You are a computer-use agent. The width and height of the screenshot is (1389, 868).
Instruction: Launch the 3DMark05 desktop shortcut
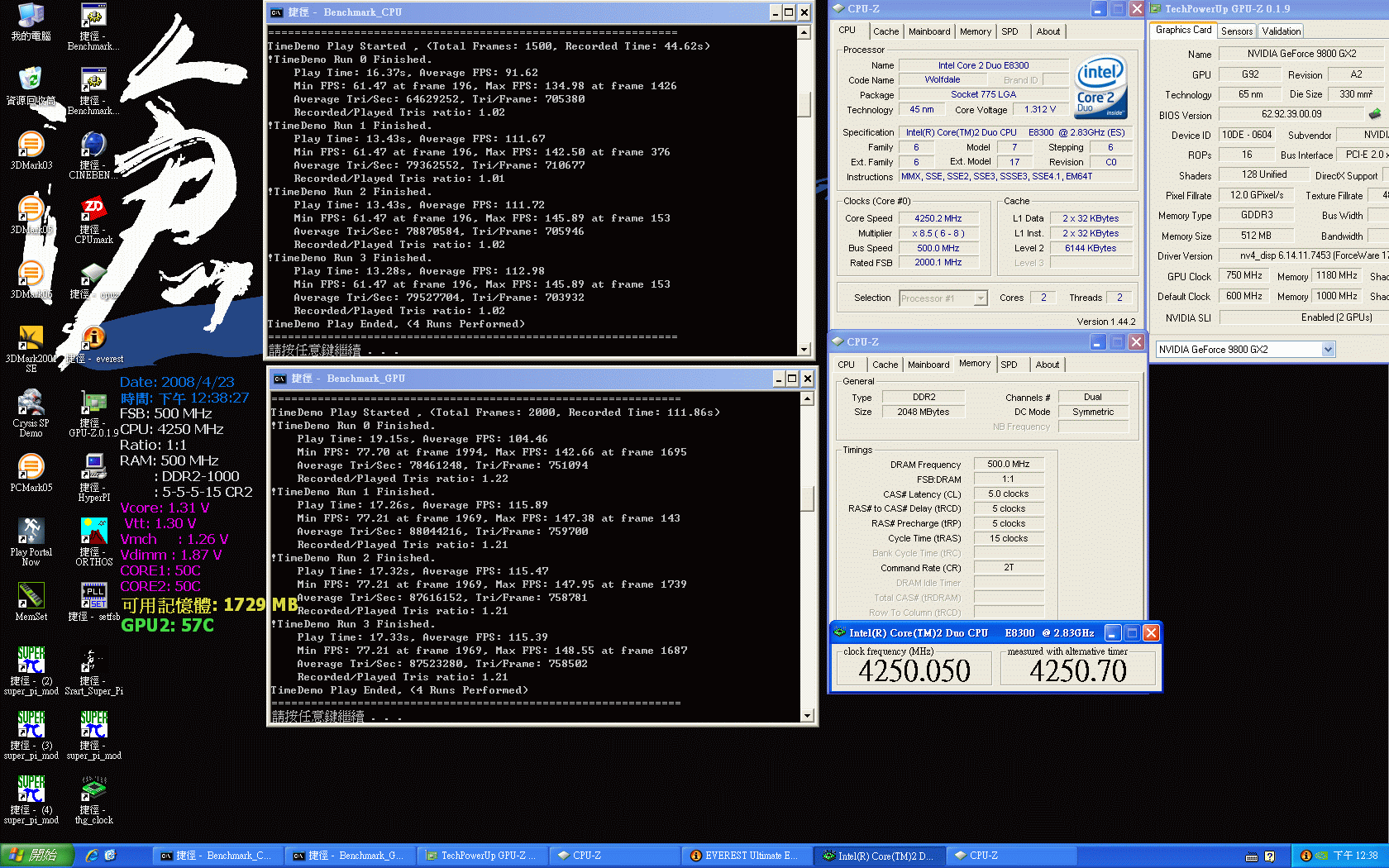[x=31, y=215]
